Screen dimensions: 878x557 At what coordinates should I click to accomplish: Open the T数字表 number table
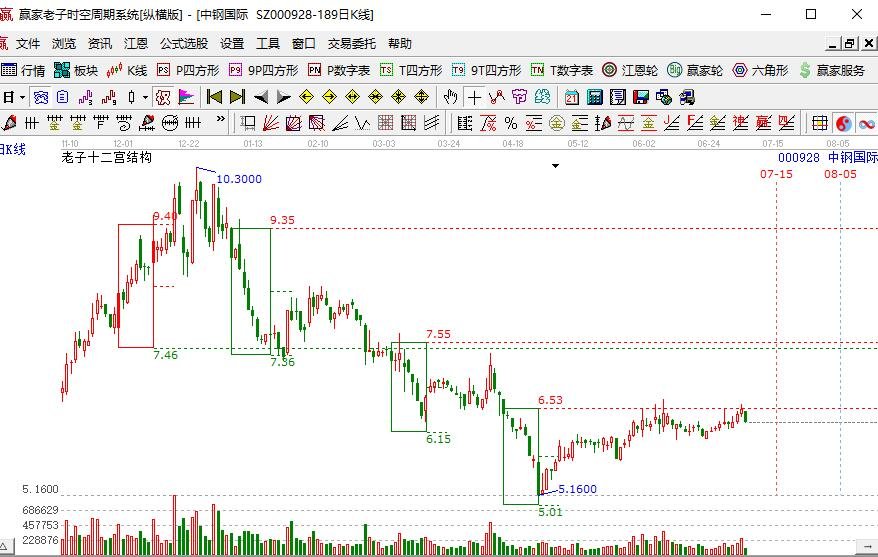click(x=562, y=70)
